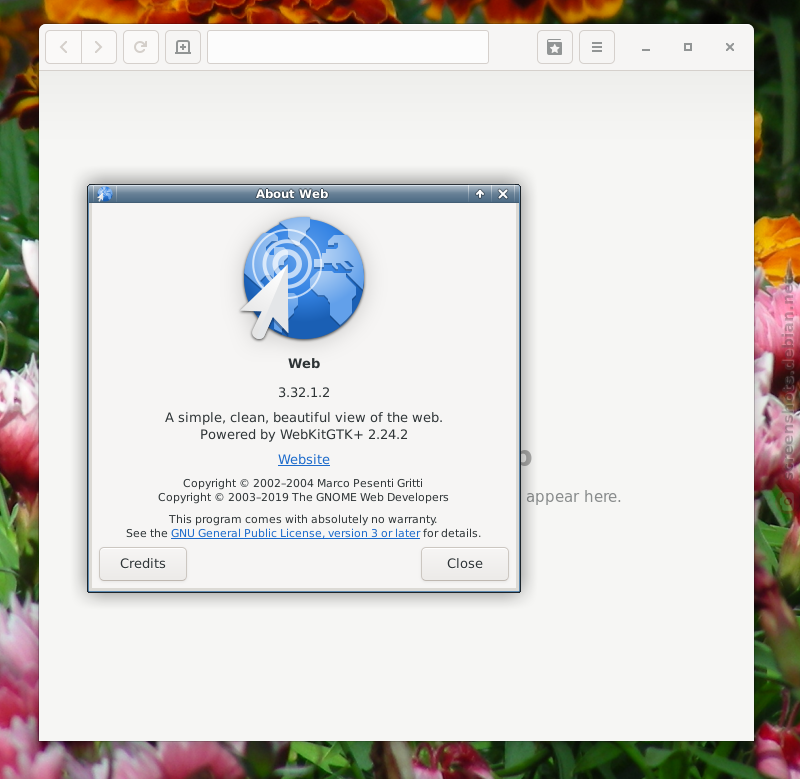
Task: Open the GNU General Public License link
Action: tap(295, 533)
